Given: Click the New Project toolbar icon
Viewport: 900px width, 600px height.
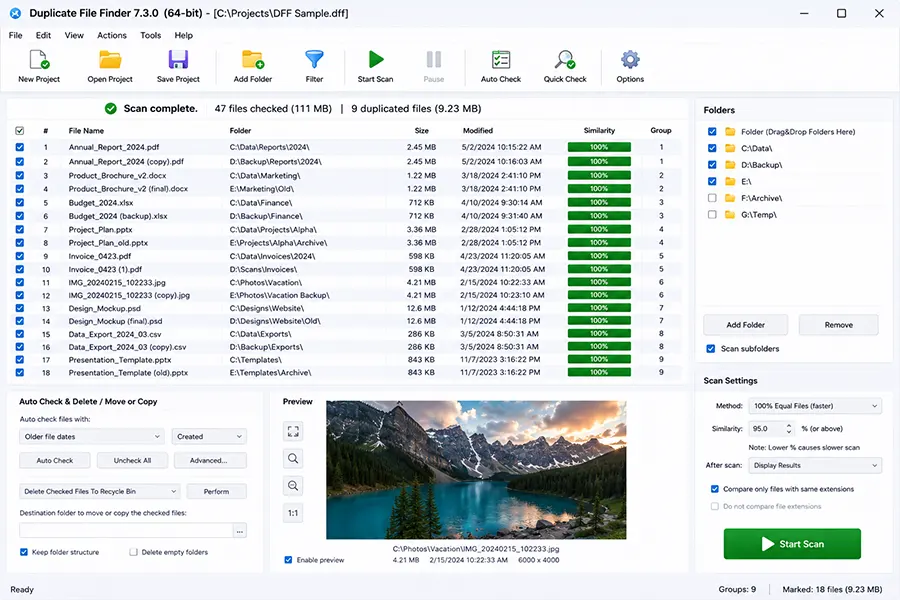Looking at the screenshot, I should [x=39, y=60].
